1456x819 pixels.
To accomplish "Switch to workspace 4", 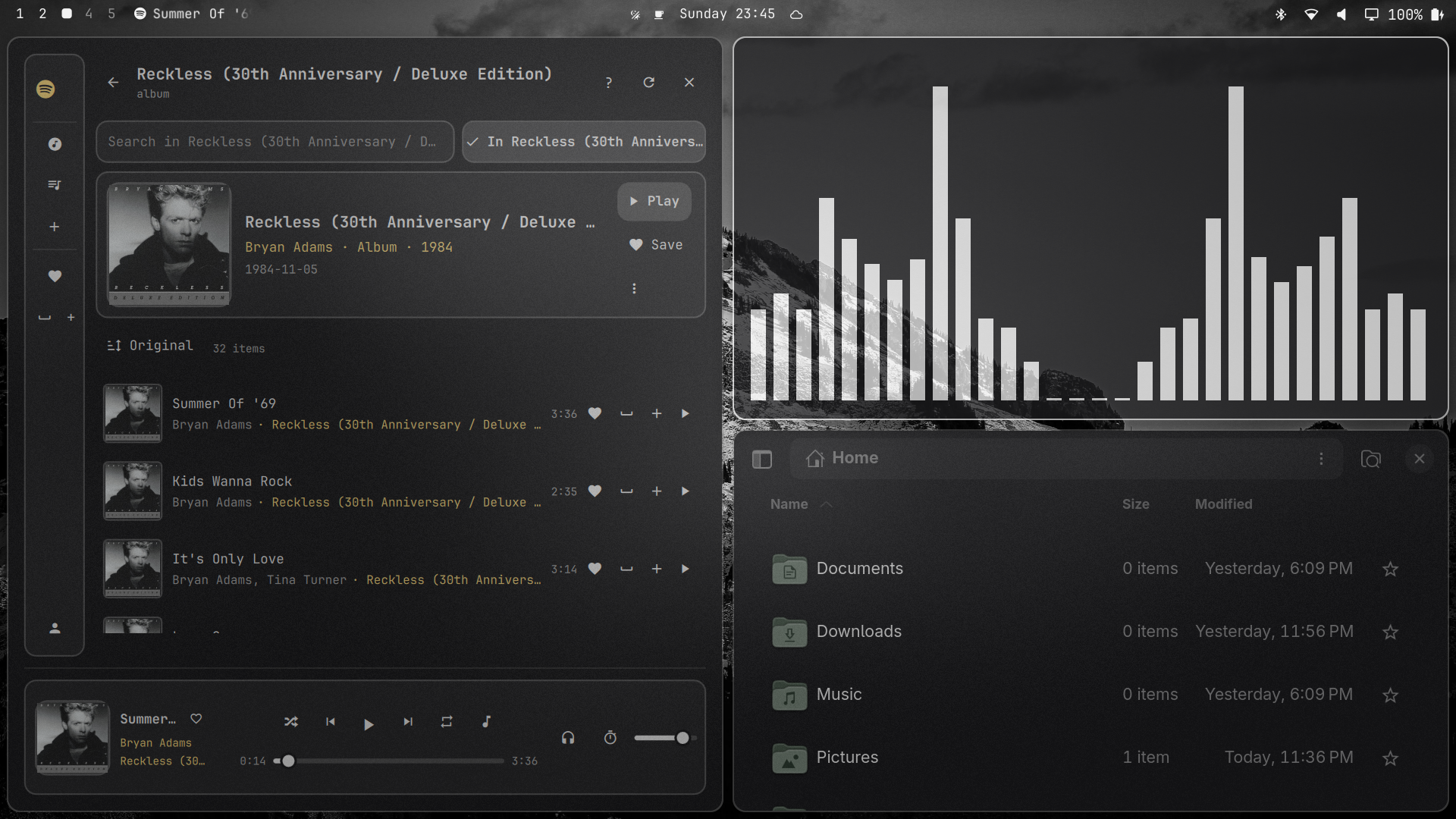I will [89, 14].
